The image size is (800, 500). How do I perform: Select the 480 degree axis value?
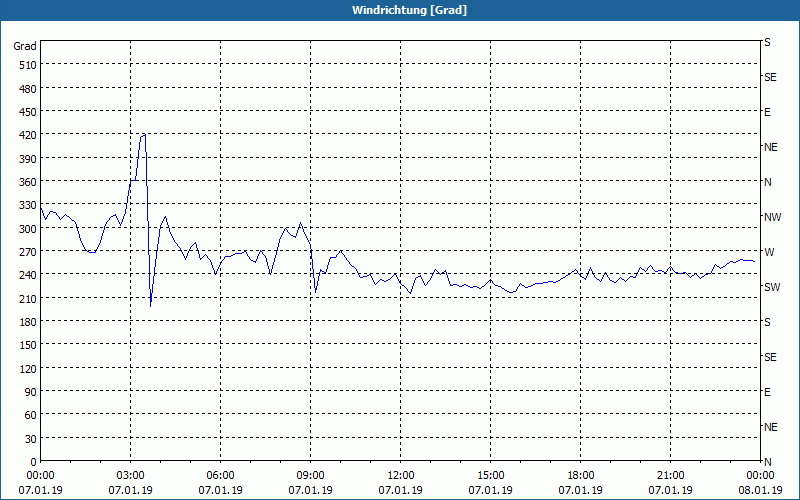tap(28, 88)
